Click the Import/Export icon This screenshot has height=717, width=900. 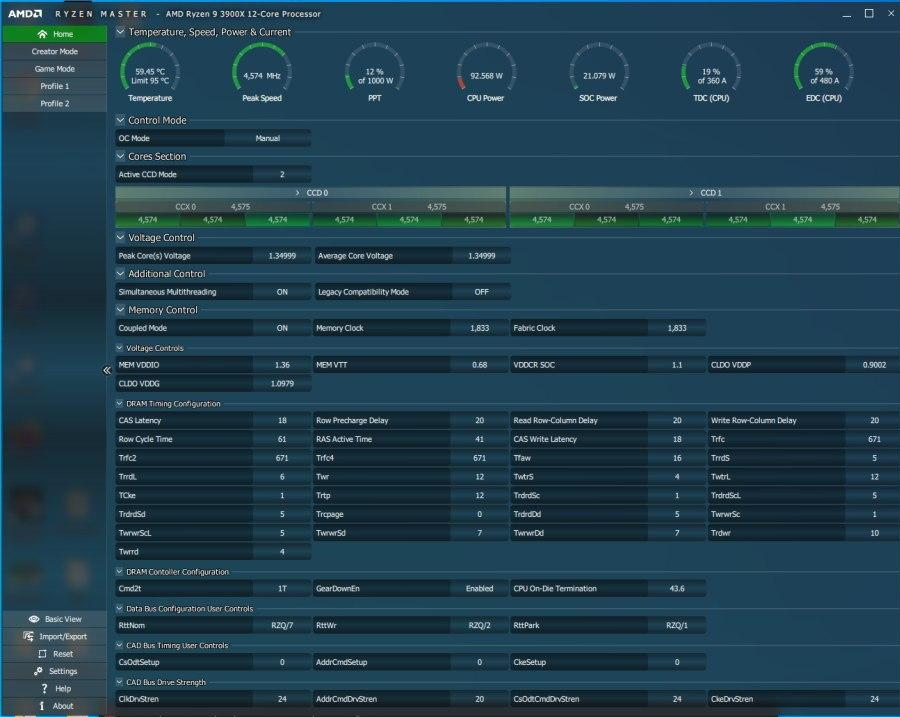(31, 636)
